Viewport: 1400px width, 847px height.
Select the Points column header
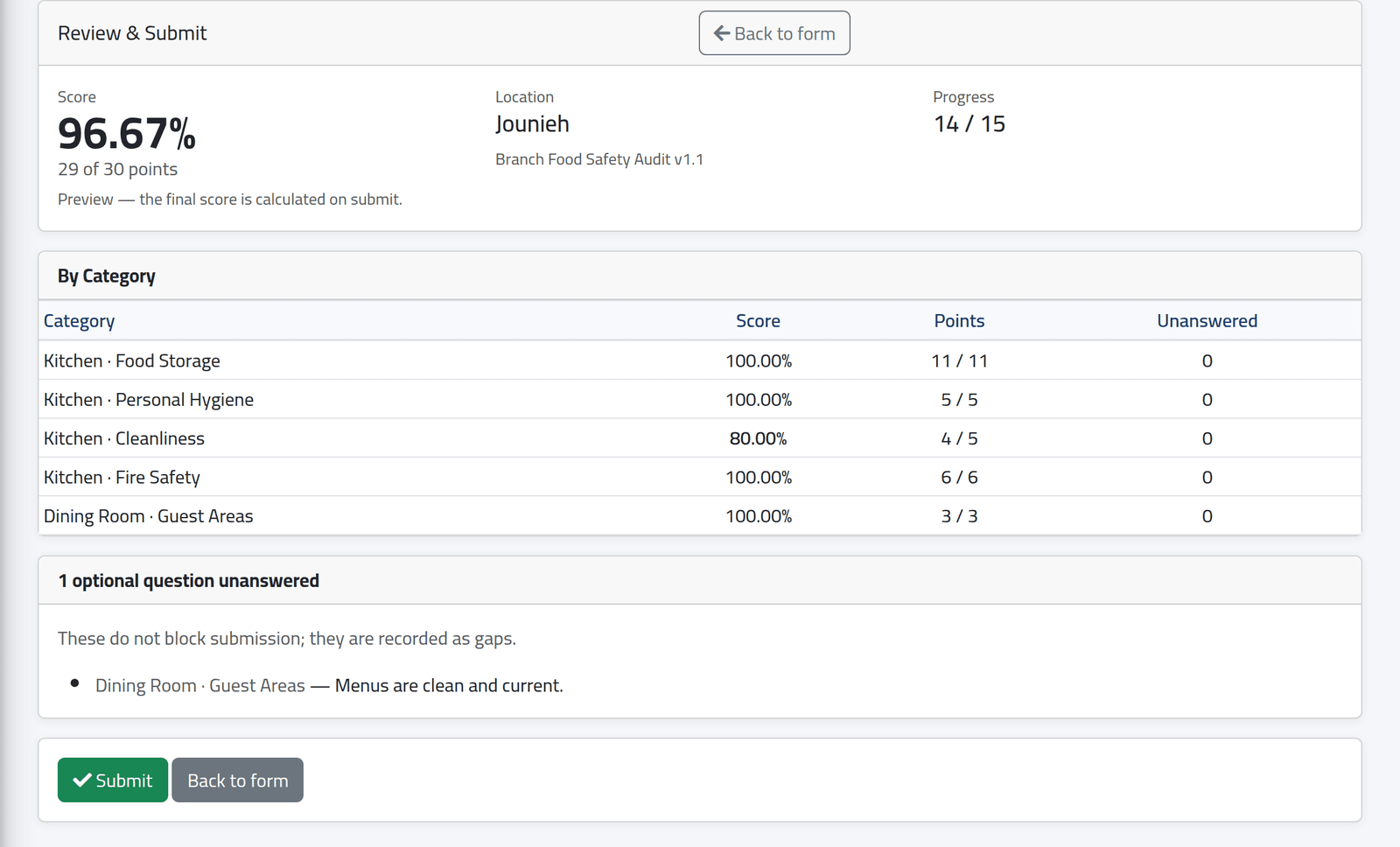[959, 321]
